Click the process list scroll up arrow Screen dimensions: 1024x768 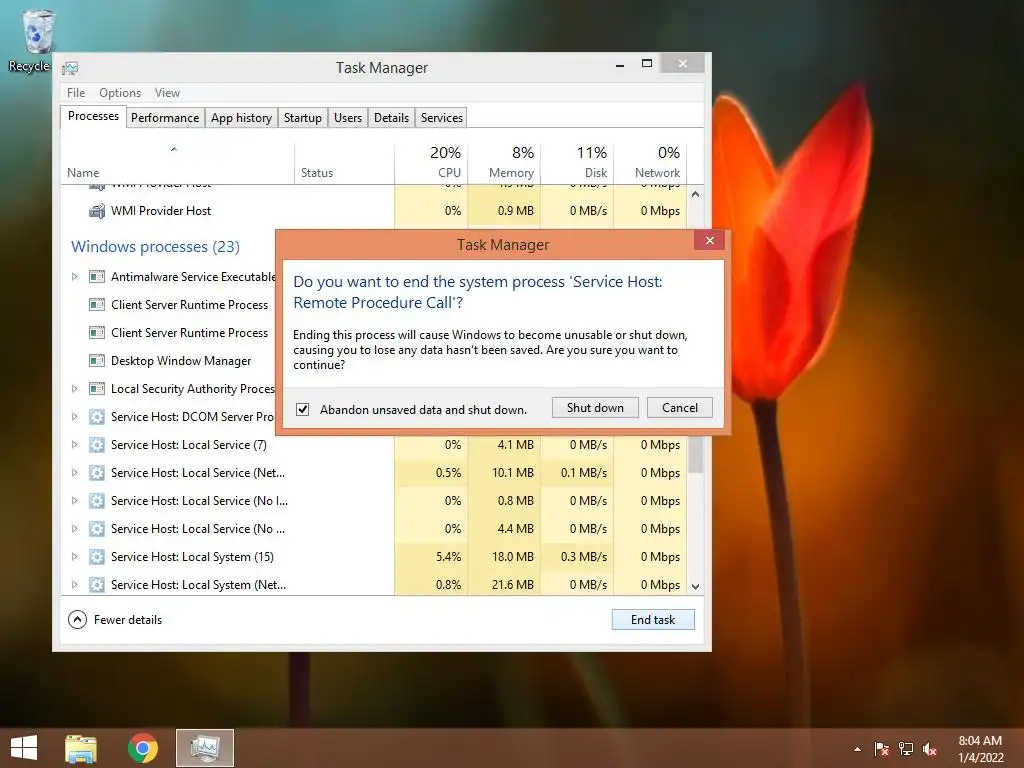pos(696,195)
